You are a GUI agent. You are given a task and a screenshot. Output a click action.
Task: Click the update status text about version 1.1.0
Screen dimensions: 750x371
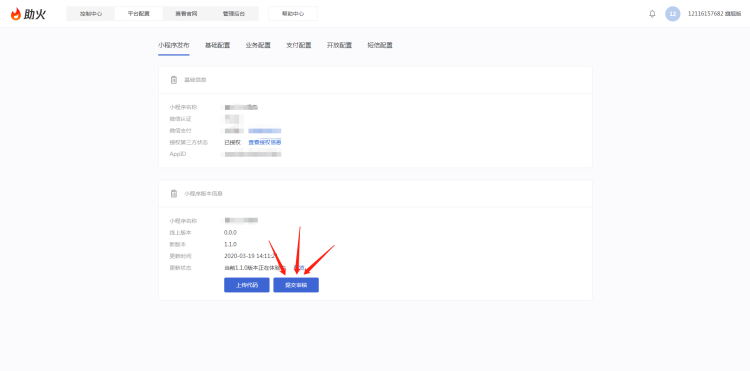pos(255,268)
